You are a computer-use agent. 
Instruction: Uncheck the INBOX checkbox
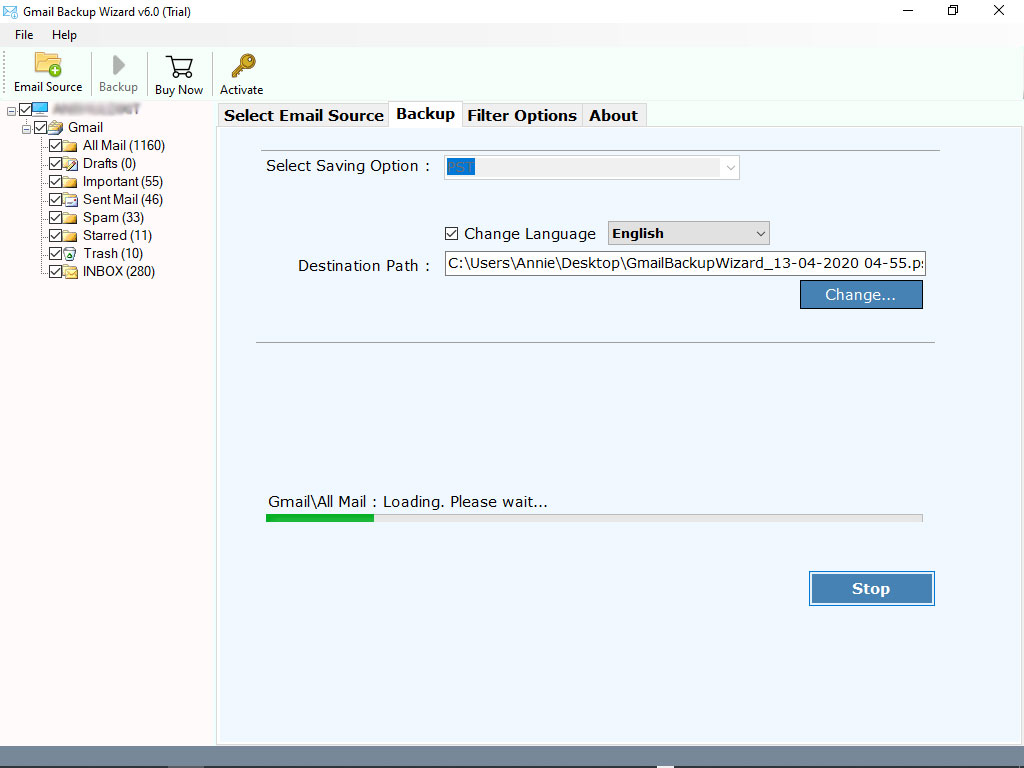click(56, 271)
